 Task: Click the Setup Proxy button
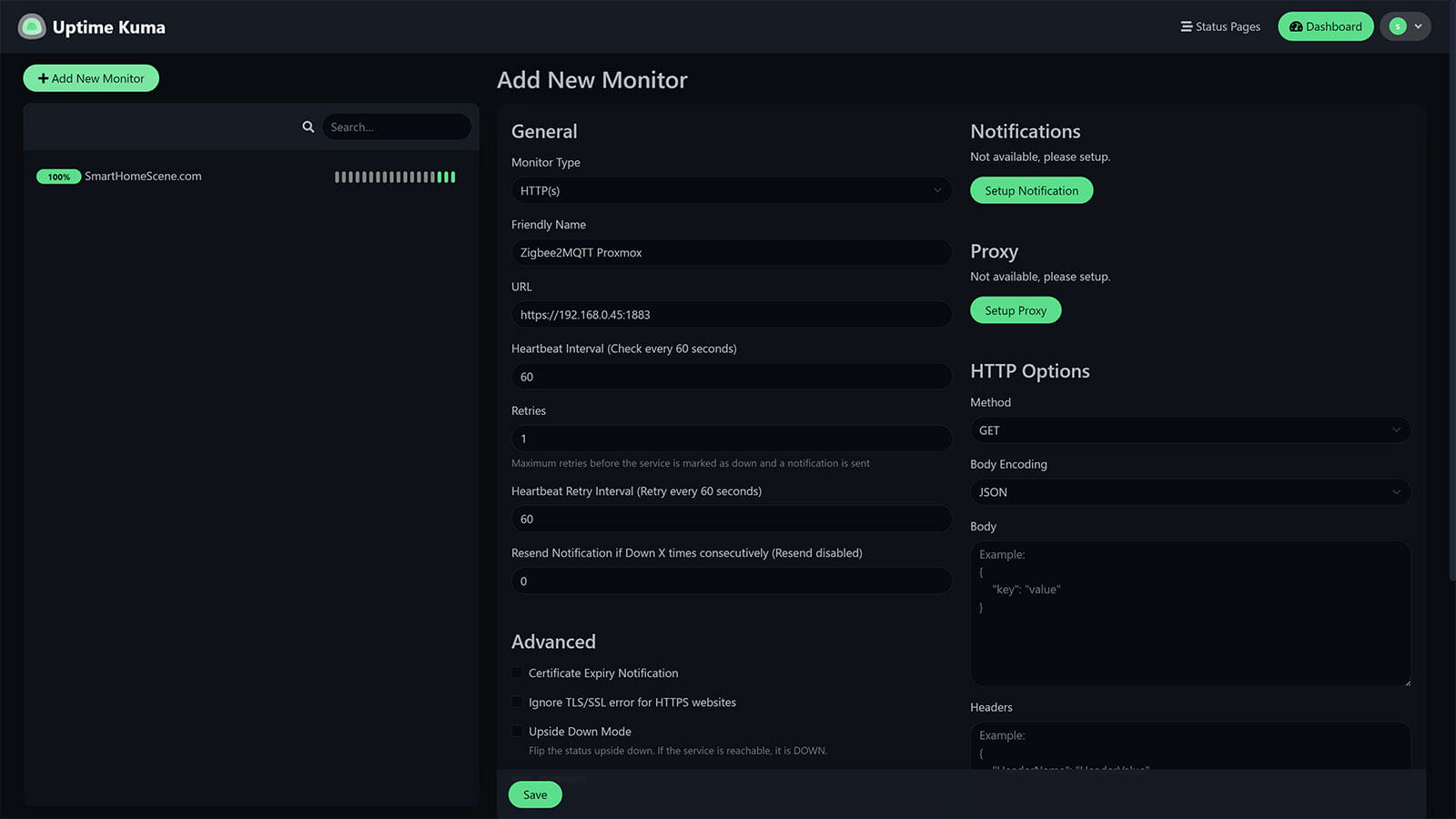coord(1015,309)
